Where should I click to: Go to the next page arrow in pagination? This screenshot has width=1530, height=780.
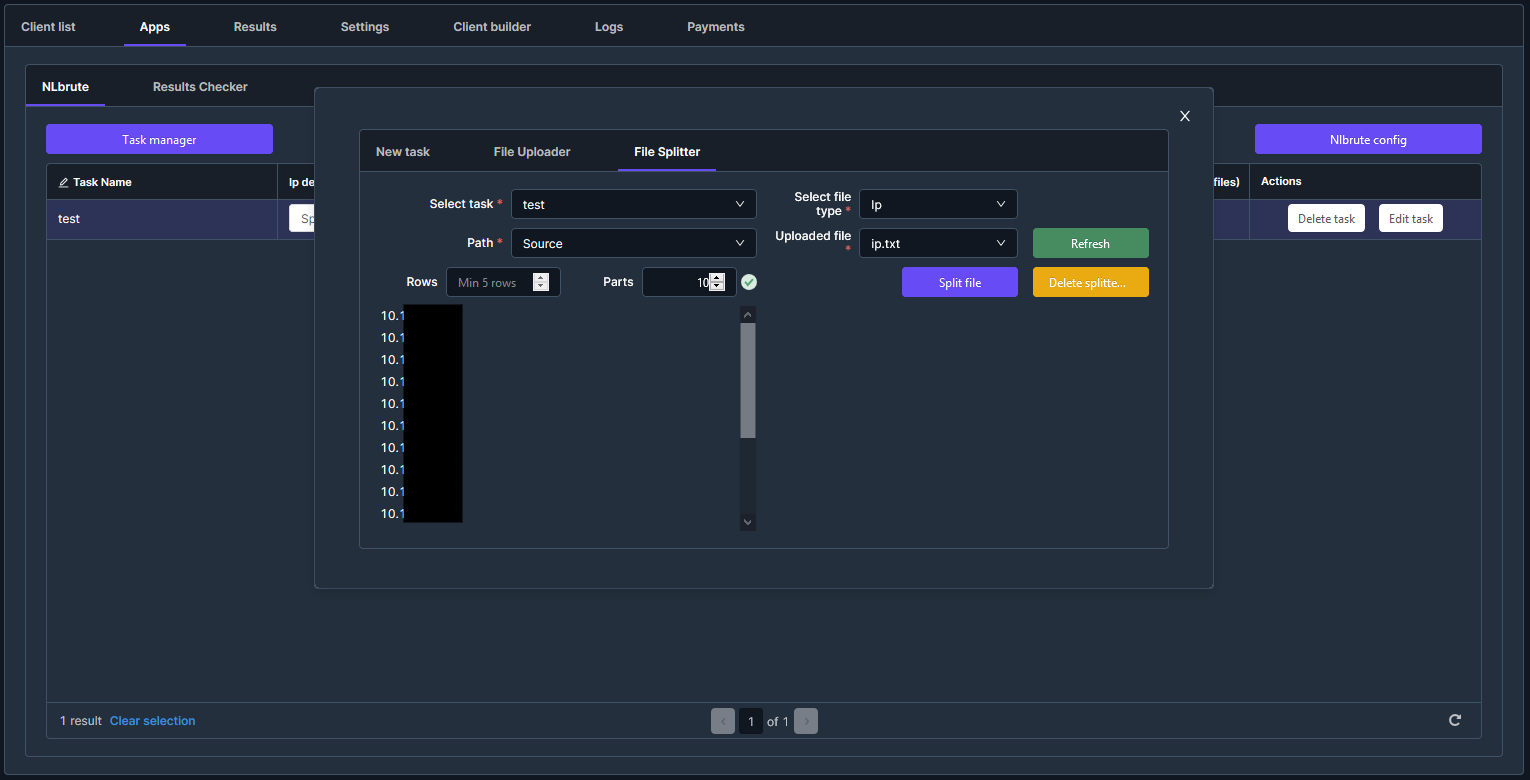[x=806, y=721]
